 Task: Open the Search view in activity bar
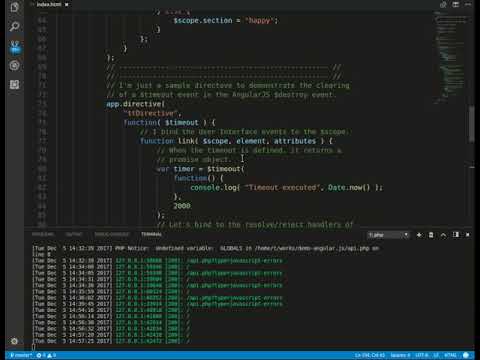tap(14, 26)
